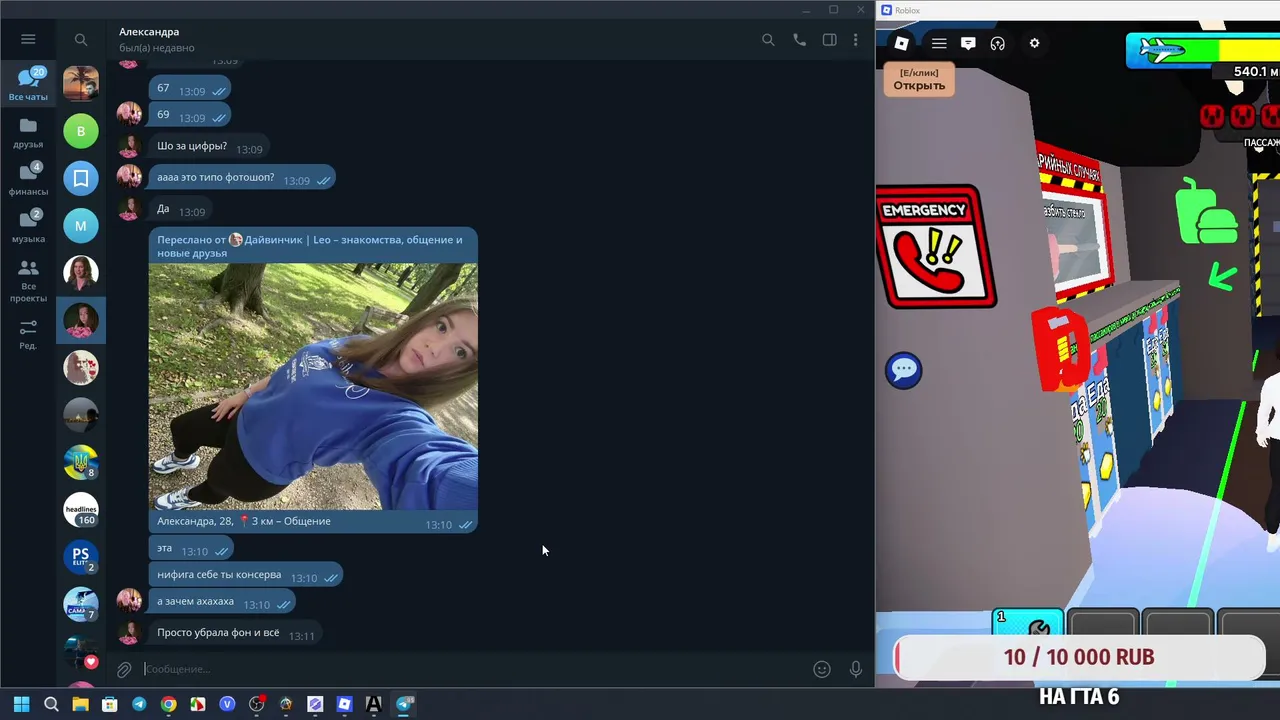1280x720 pixels.
Task: Open the Roblox logo menu in game
Action: (x=901, y=43)
